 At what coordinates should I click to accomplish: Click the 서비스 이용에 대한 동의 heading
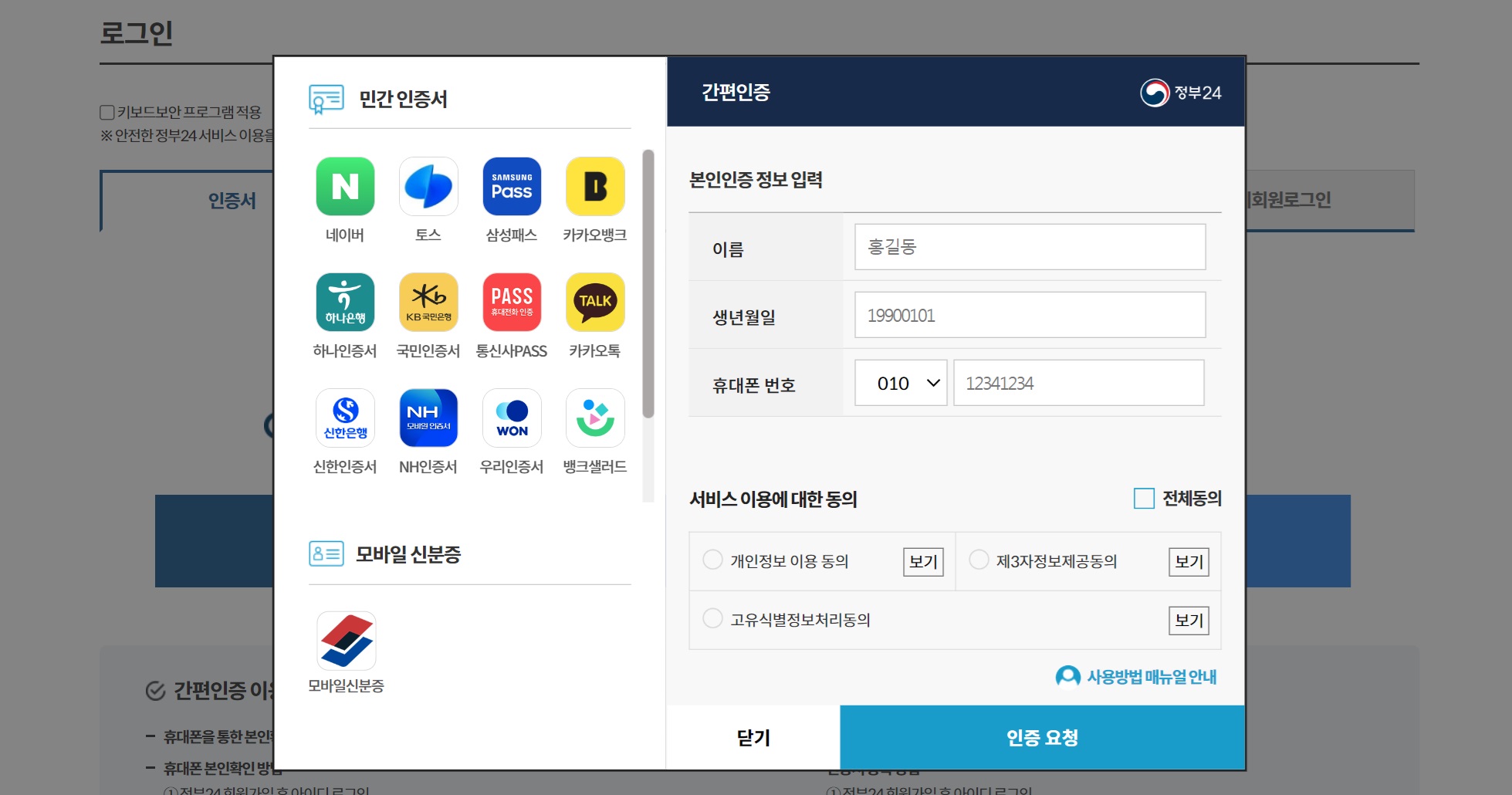[773, 499]
